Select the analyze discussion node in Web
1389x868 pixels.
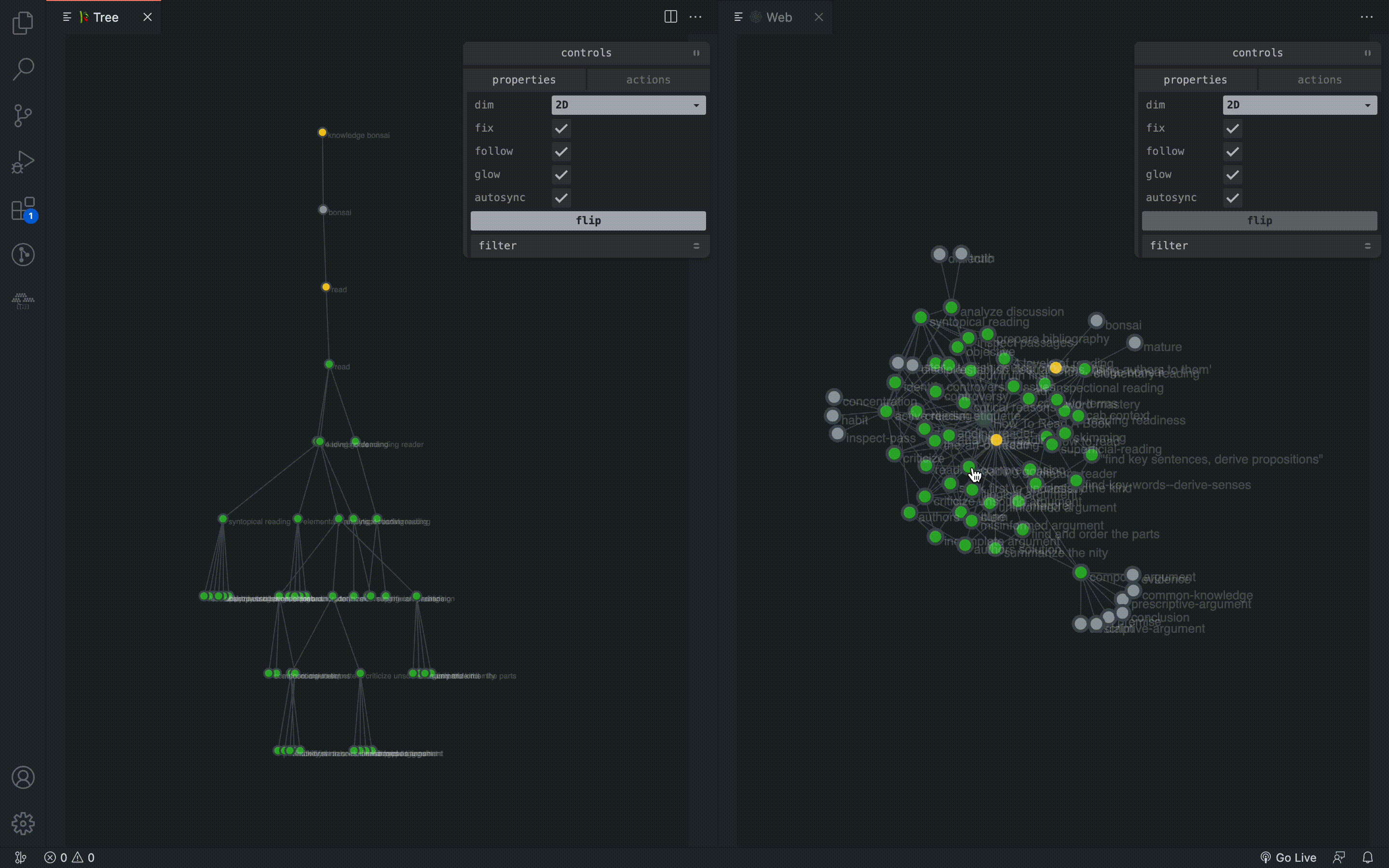click(x=951, y=308)
